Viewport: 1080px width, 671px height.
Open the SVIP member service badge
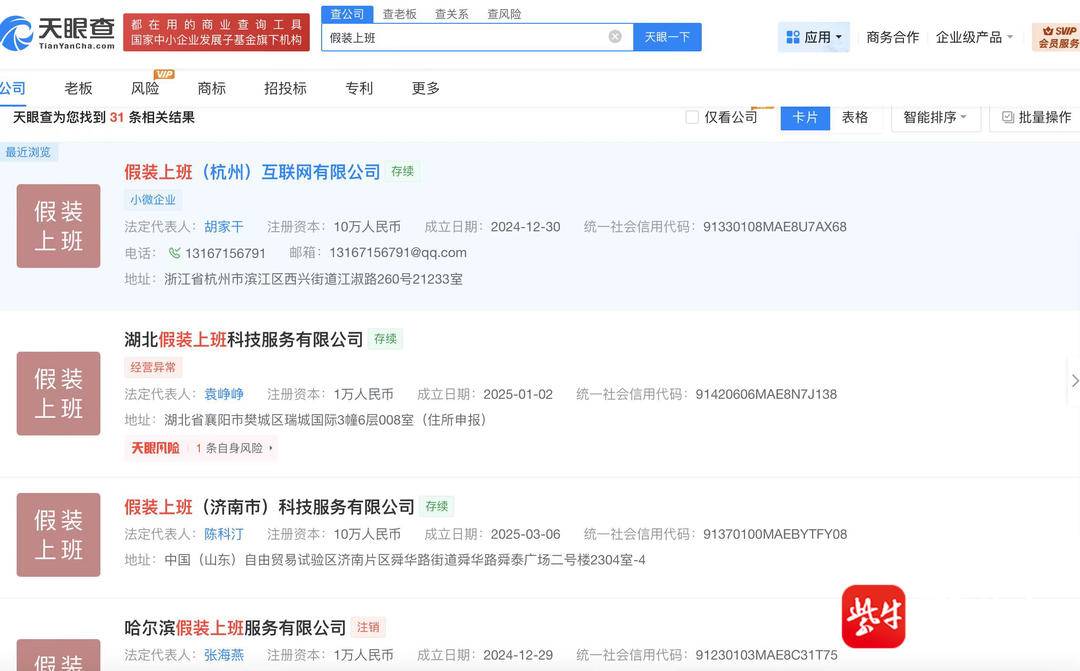click(x=1056, y=37)
